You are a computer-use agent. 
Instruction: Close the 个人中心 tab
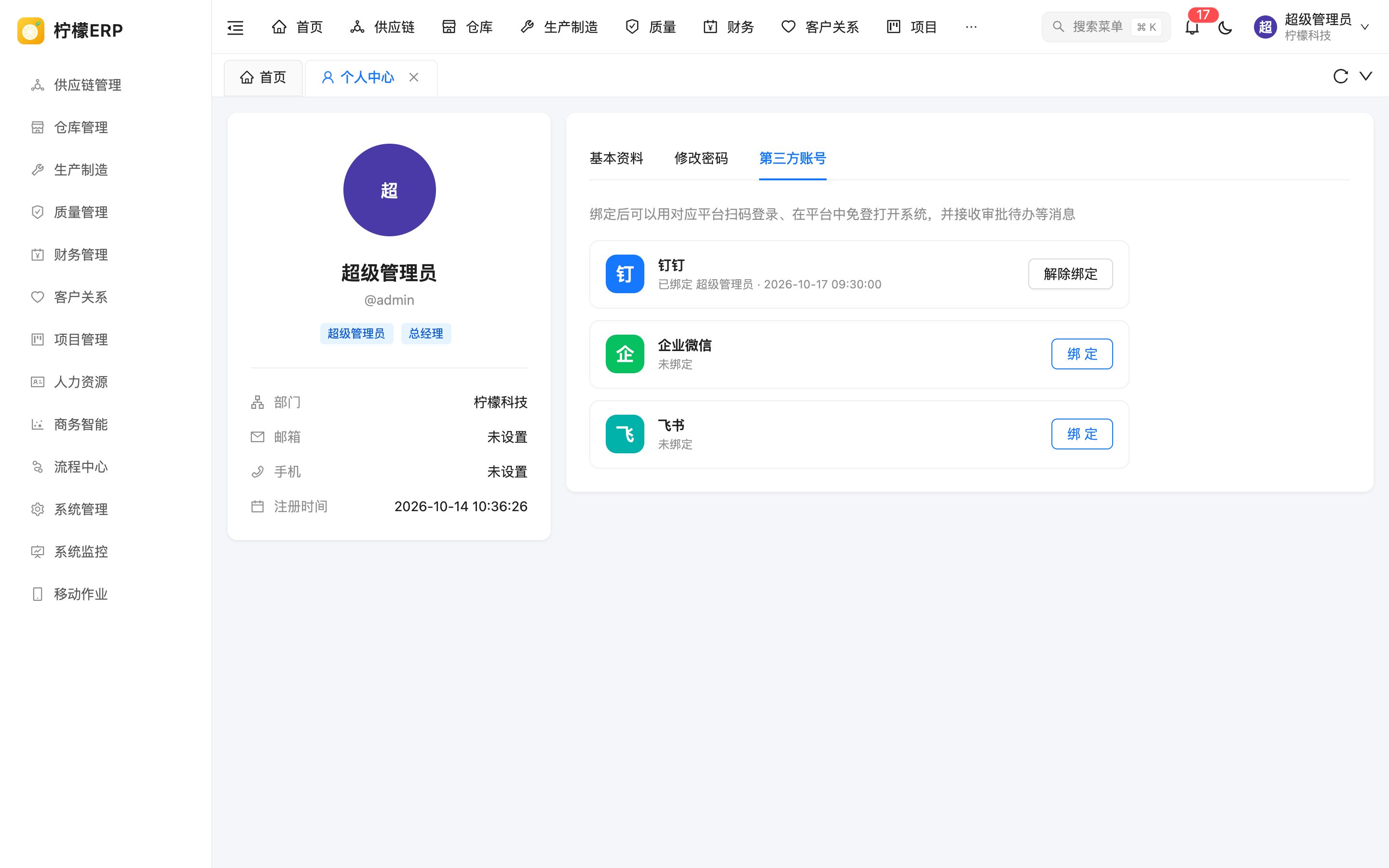(x=414, y=77)
